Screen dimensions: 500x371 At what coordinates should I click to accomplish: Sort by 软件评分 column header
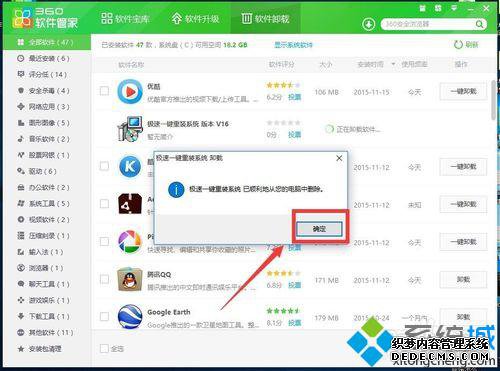[x=282, y=64]
